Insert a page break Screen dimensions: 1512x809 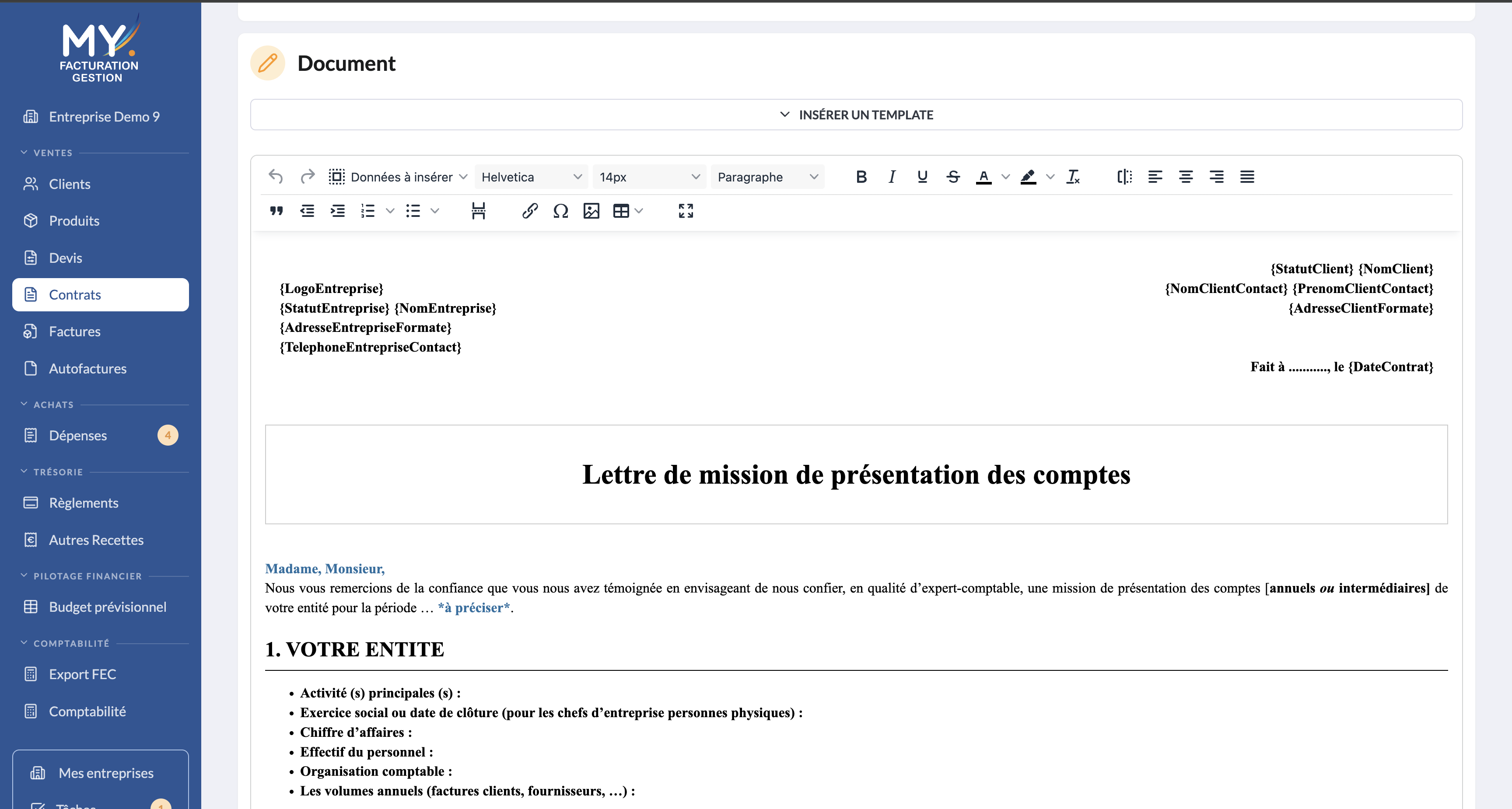pos(478,211)
